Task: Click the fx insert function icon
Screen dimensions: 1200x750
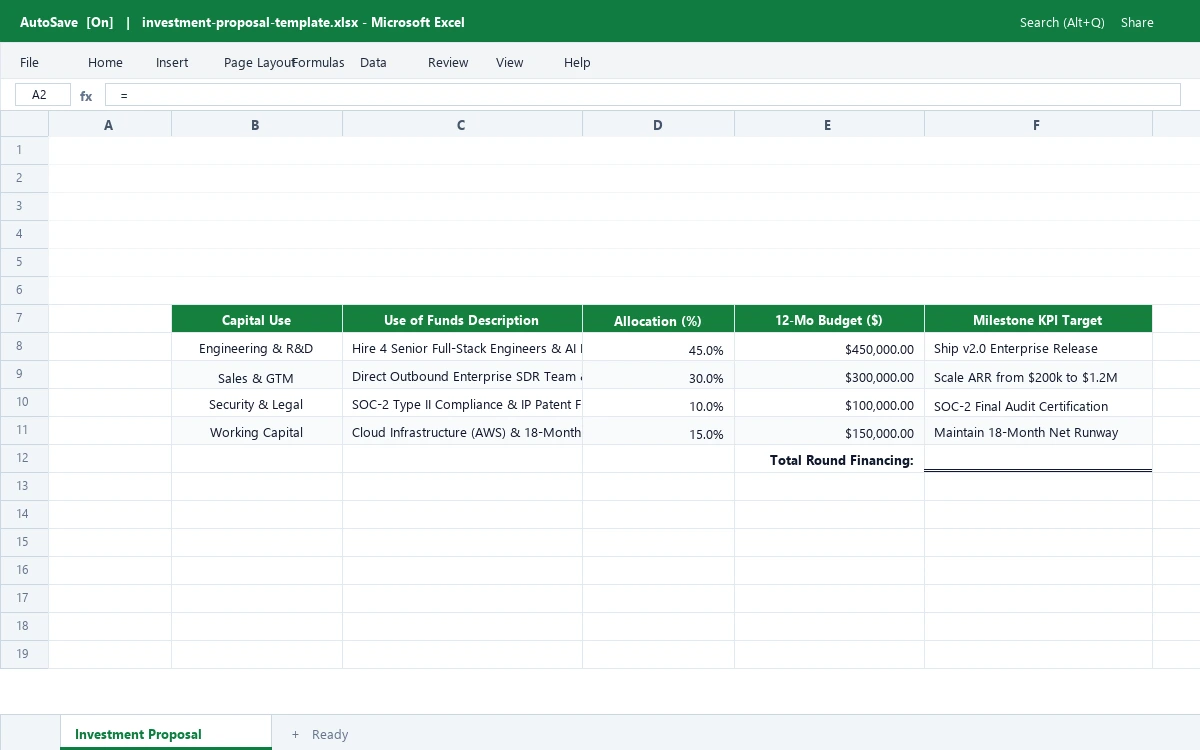Action: [x=86, y=96]
